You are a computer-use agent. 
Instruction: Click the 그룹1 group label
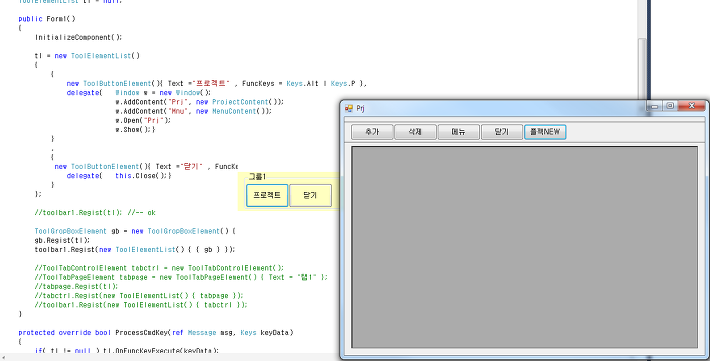pos(257,177)
